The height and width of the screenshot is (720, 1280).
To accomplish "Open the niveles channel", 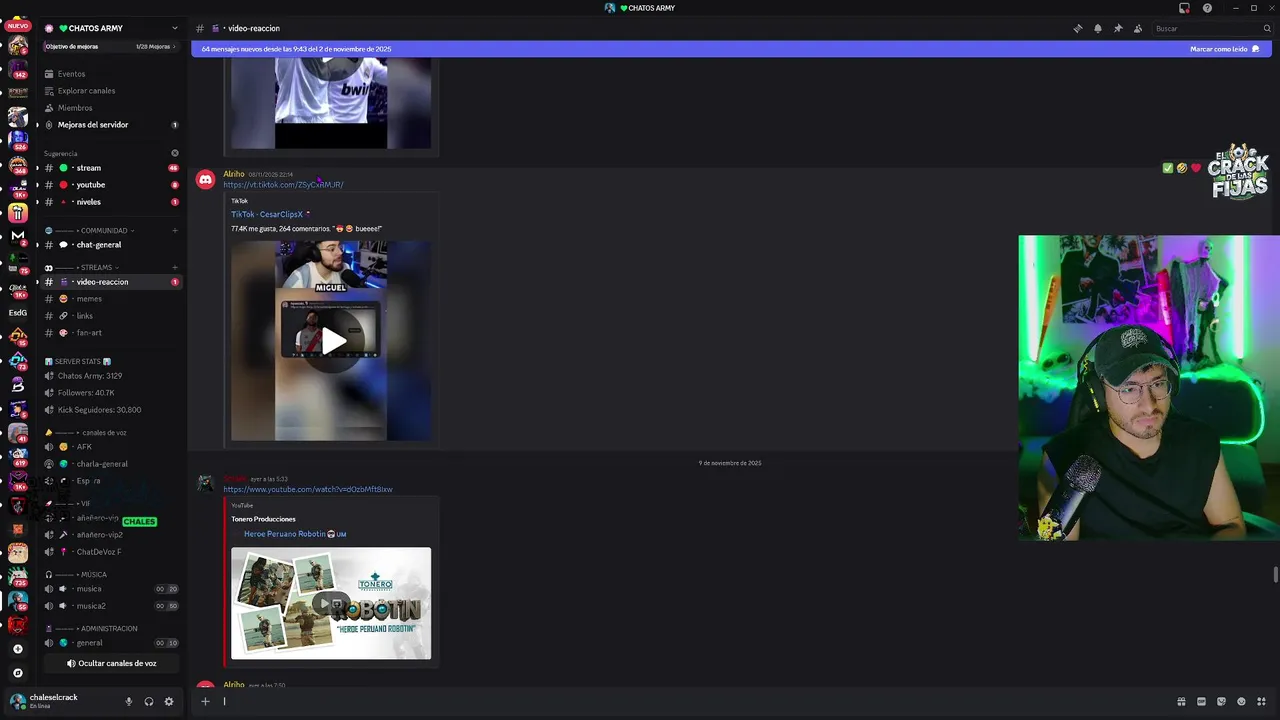I will [x=111, y=202].
